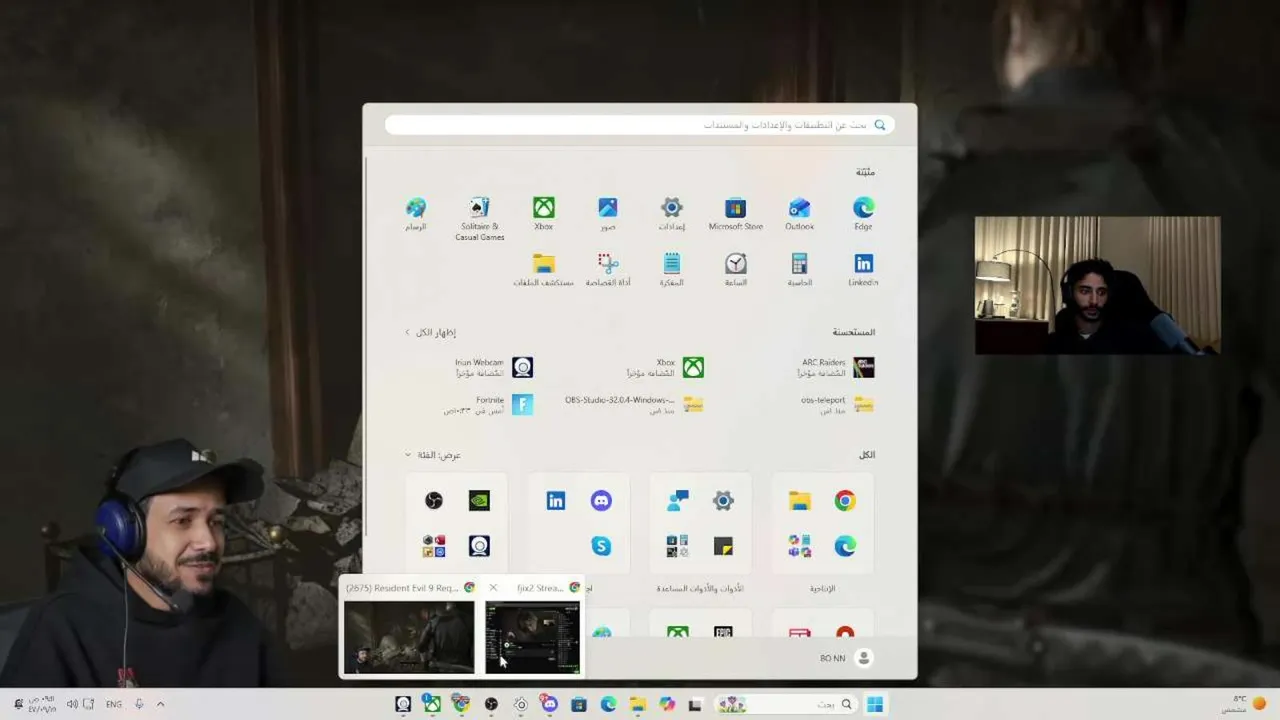
Task: Open Chrome from the taskbar
Action: (x=461, y=704)
